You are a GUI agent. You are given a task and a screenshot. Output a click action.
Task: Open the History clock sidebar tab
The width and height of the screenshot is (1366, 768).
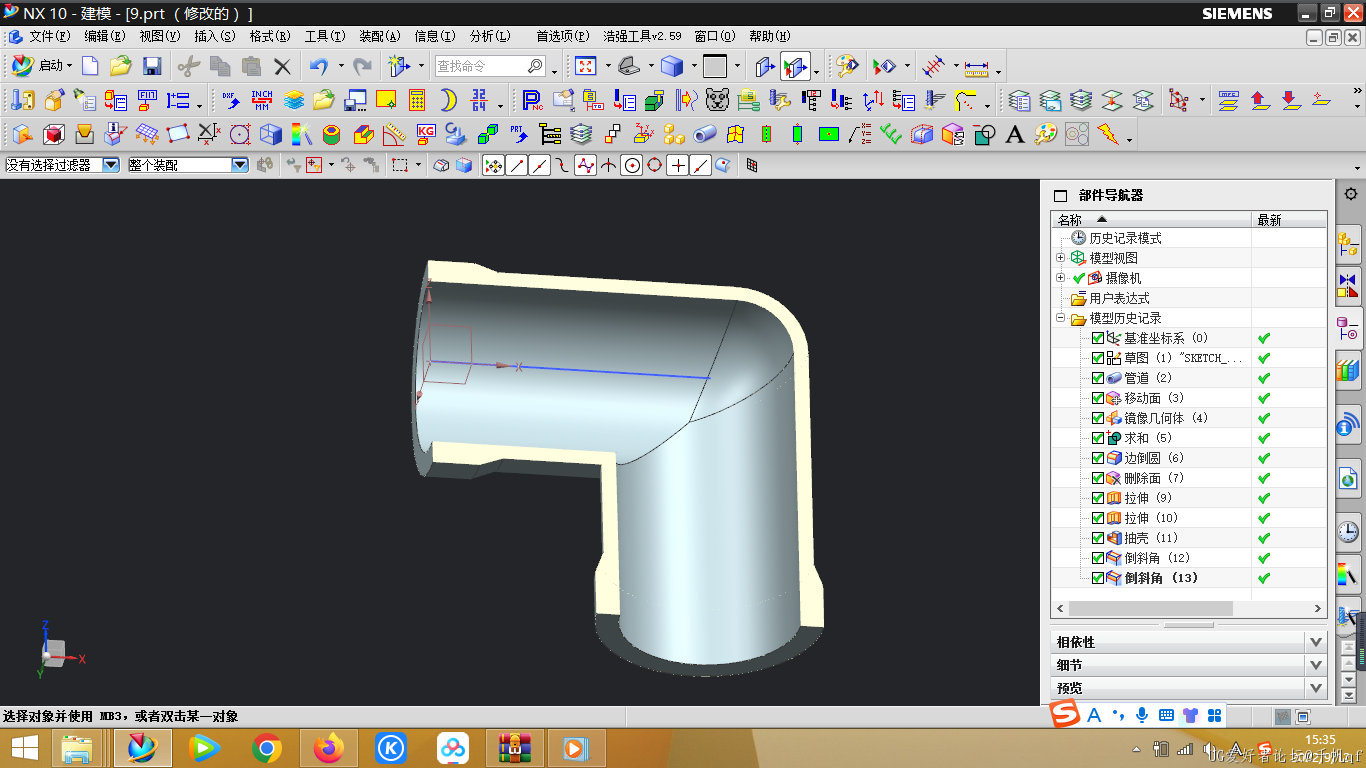click(1348, 531)
